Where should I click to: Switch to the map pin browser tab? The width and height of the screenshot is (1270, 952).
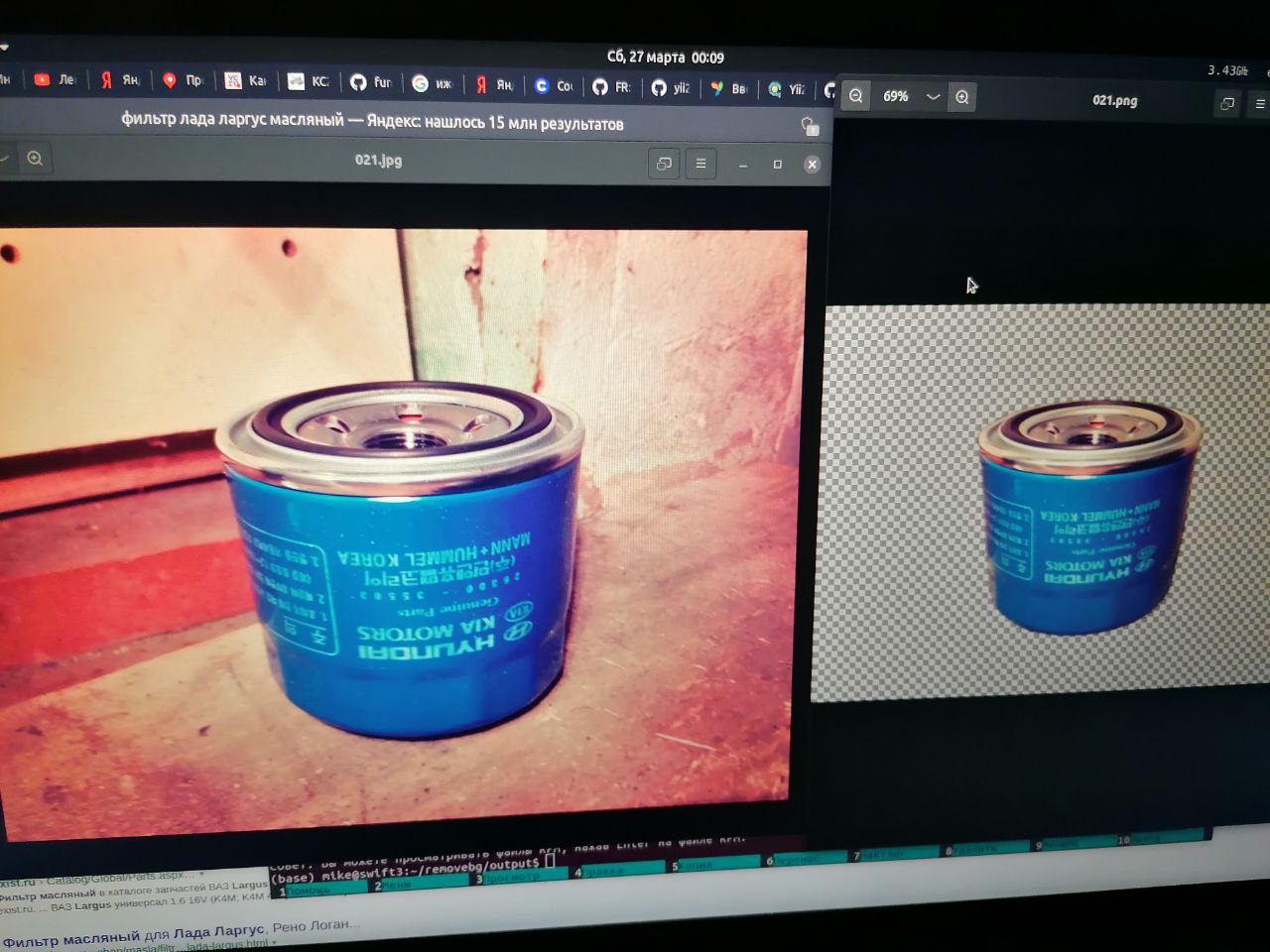point(182,80)
